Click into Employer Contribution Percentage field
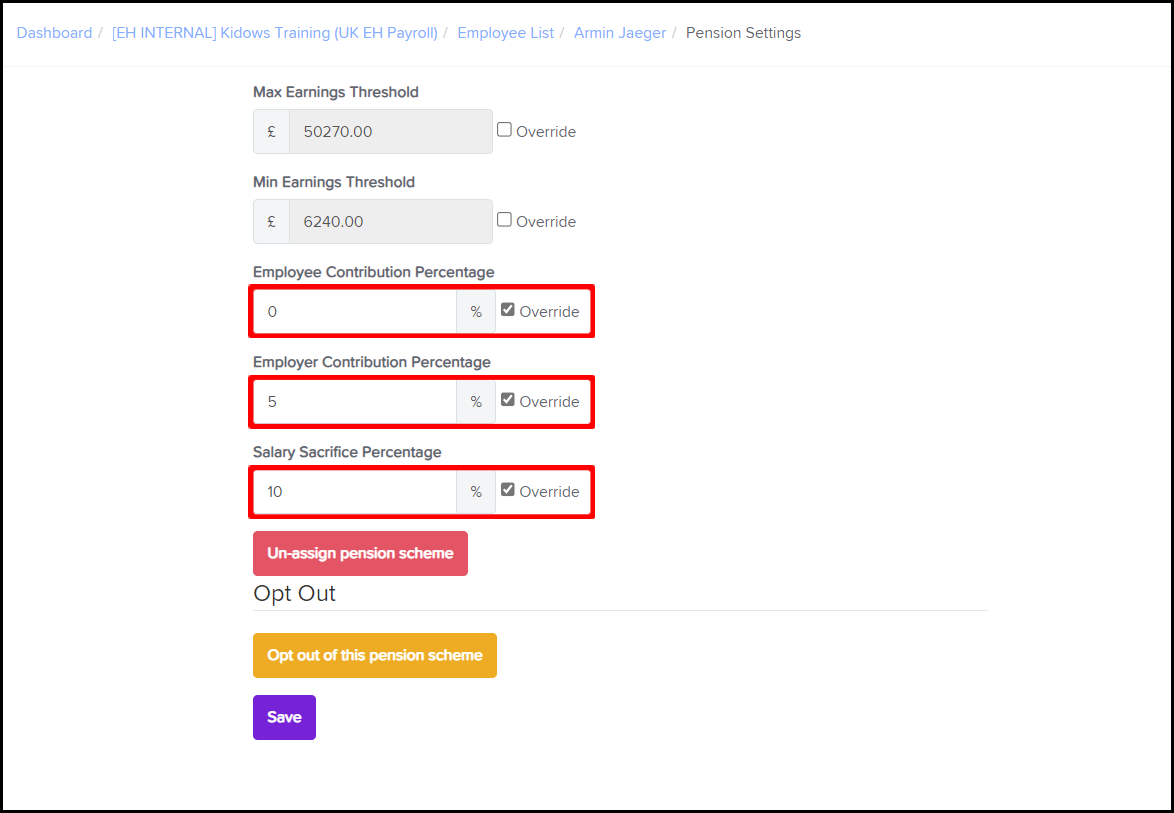 [x=355, y=402]
